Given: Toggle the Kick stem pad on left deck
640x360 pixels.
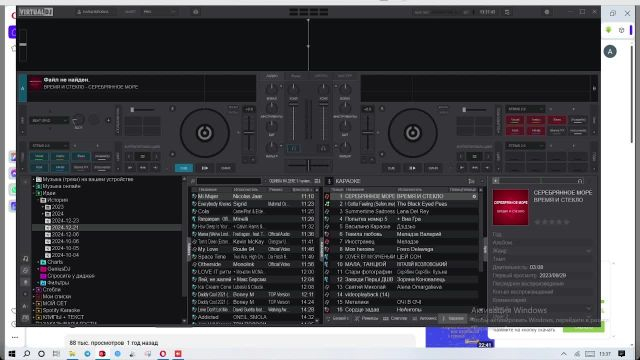Looking at the screenshot, I should (39, 167).
